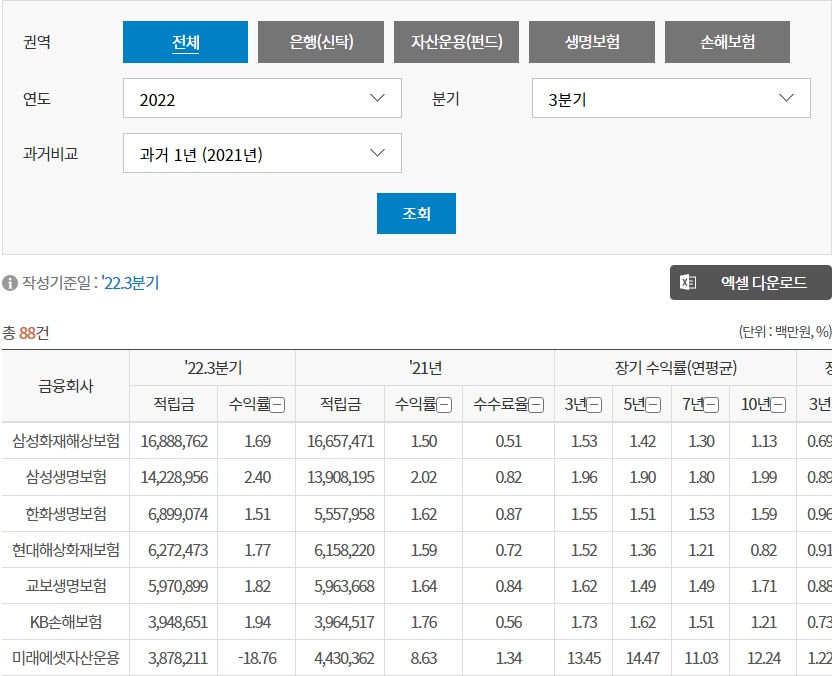This screenshot has height=676, width=839.
Task: Select the 생명보험 sector tab
Action: click(592, 42)
